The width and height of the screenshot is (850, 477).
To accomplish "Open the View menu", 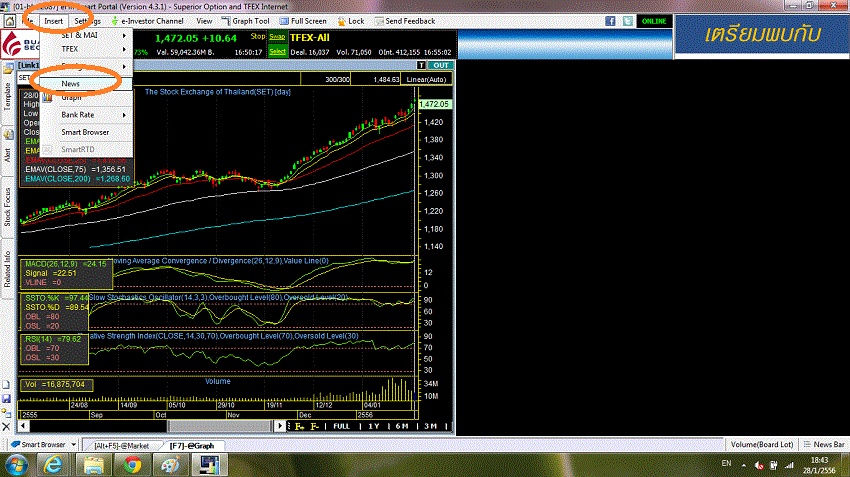I will click(x=204, y=21).
